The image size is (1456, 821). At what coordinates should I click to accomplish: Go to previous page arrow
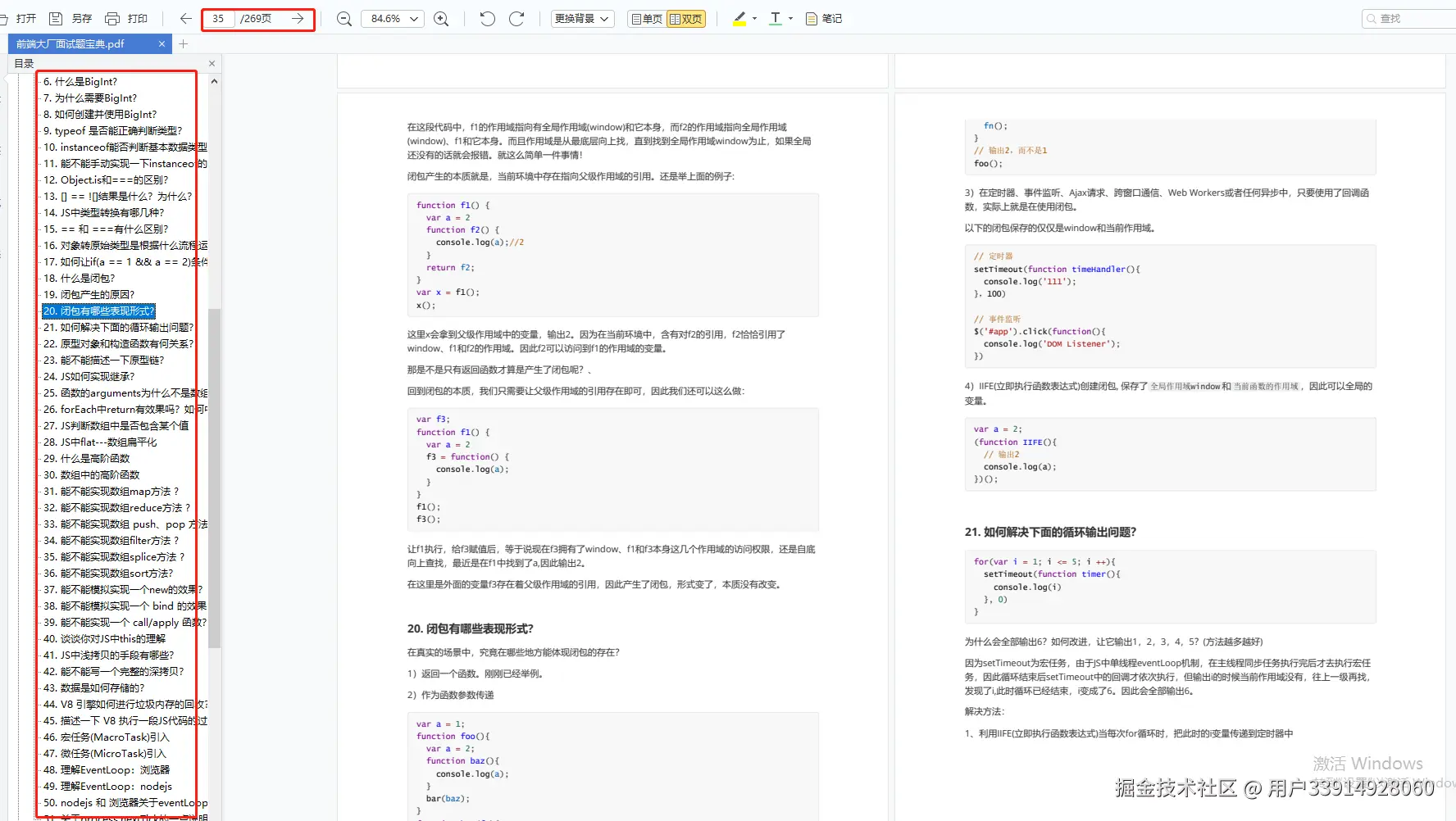[186, 18]
